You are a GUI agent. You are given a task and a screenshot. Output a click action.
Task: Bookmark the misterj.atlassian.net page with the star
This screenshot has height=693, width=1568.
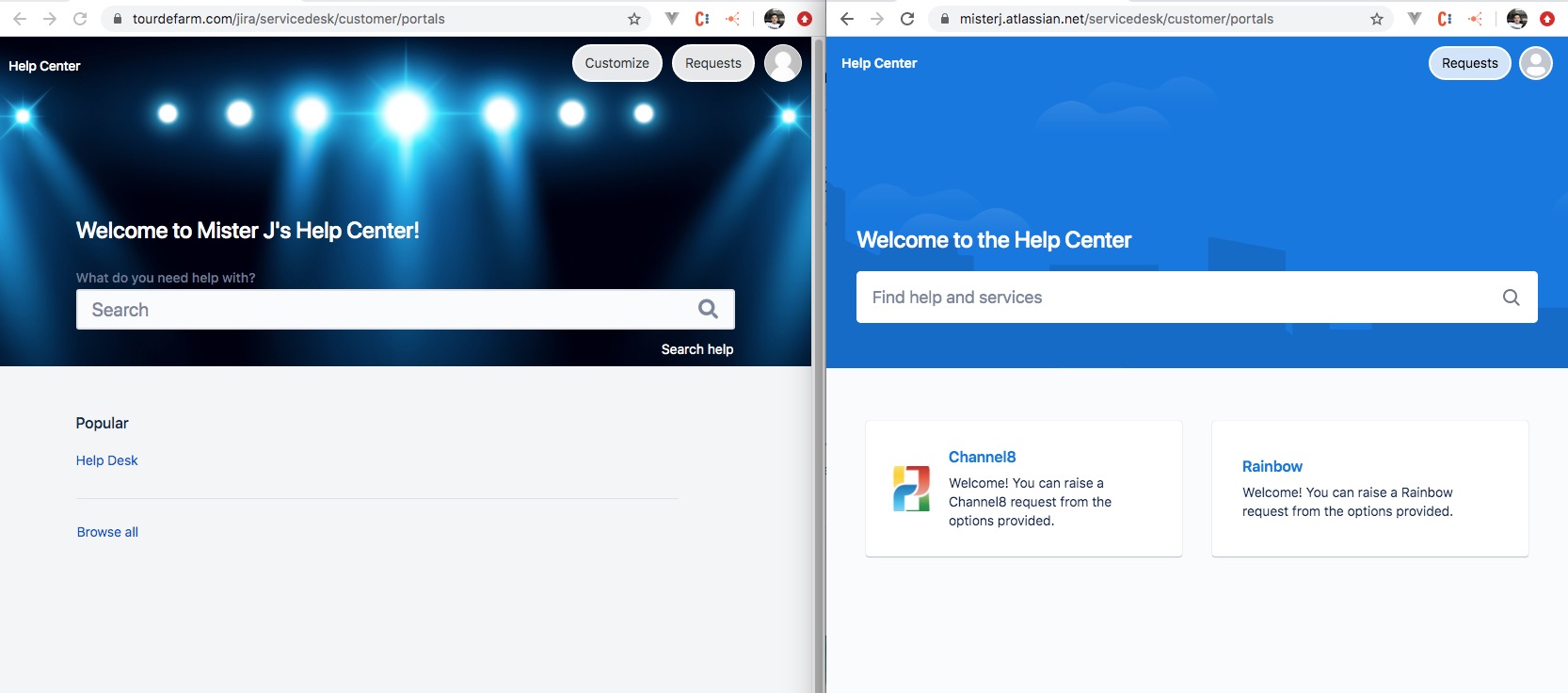click(1377, 19)
